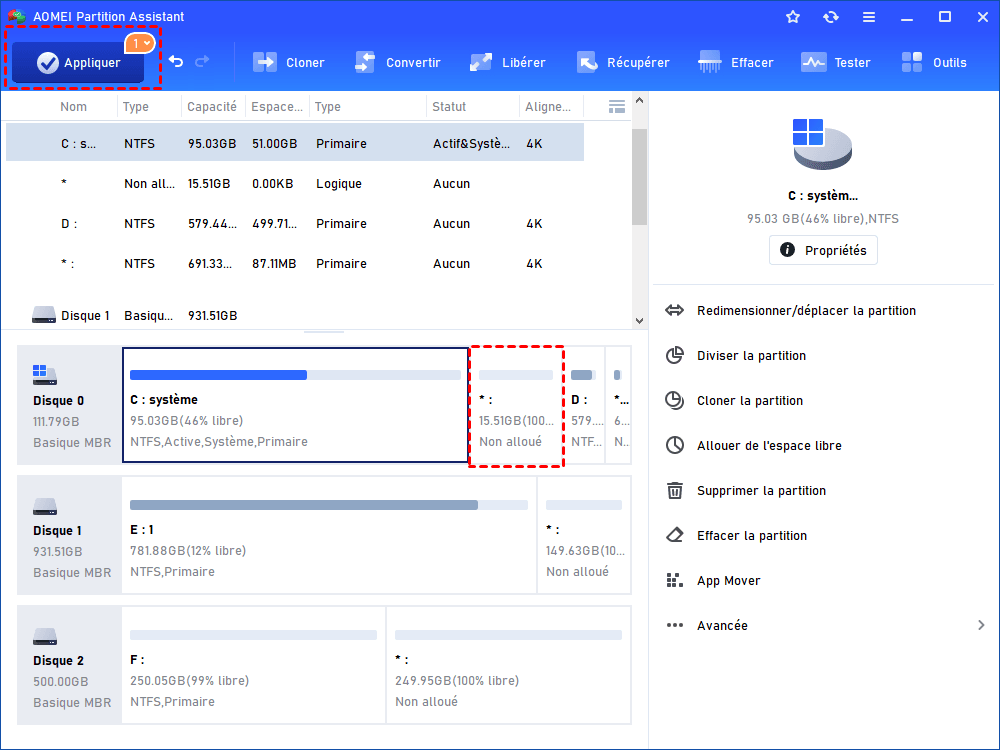Open the Tester tool
The width and height of the screenshot is (1000, 750).
[x=835, y=62]
